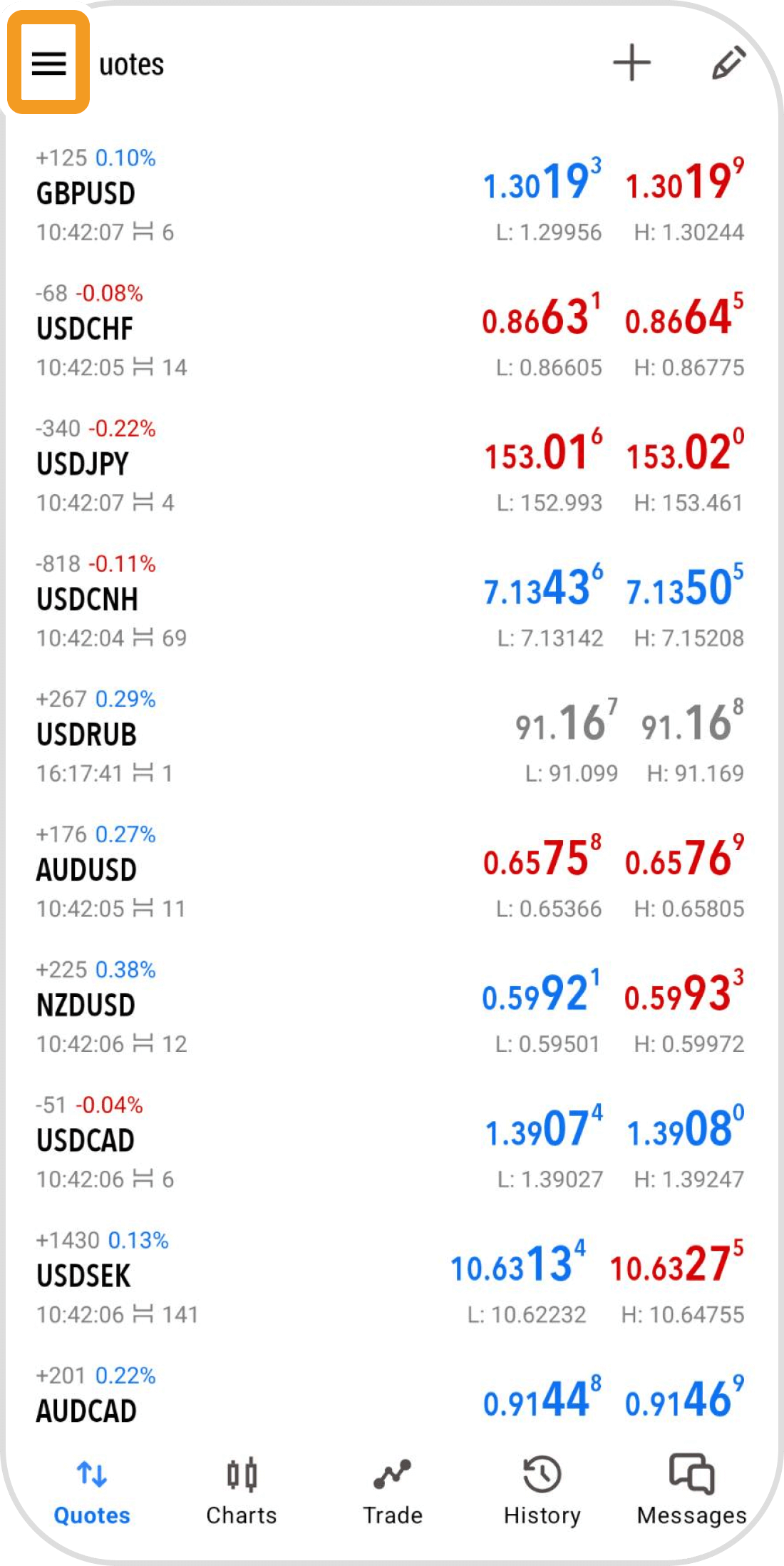Choose the AUDUSD quote row

coord(285,871)
